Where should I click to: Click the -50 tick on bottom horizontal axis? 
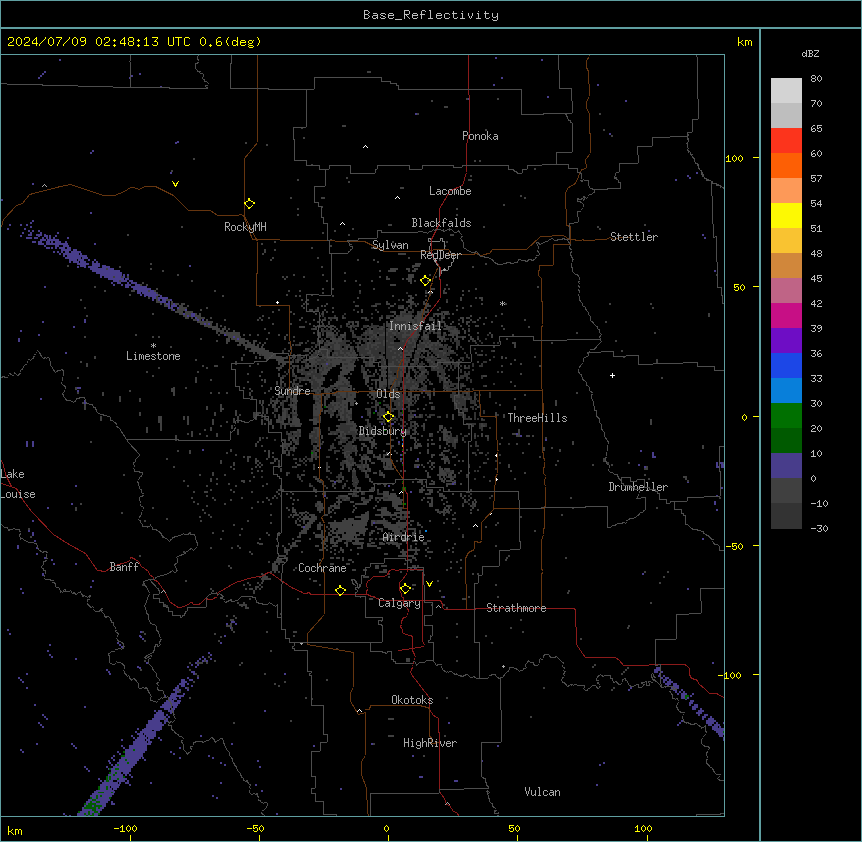pyautogui.click(x=255, y=828)
